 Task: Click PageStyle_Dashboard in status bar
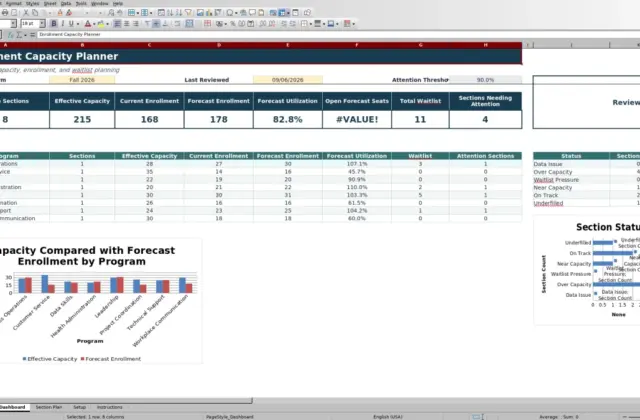point(230,417)
